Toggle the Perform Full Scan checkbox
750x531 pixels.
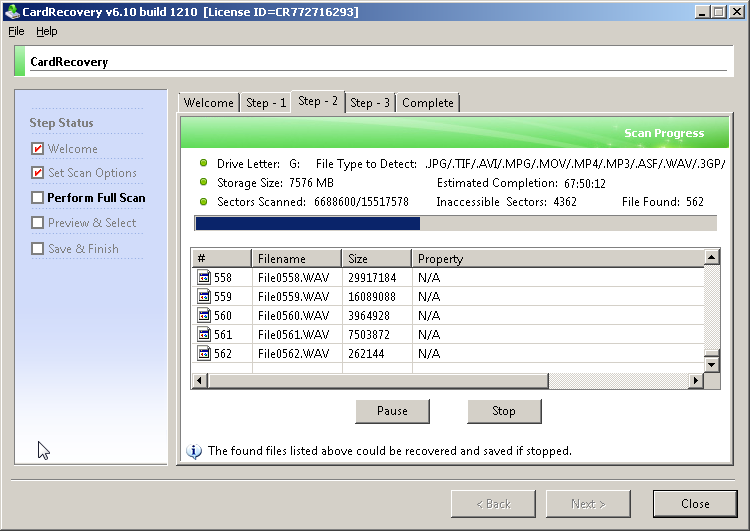(37, 198)
